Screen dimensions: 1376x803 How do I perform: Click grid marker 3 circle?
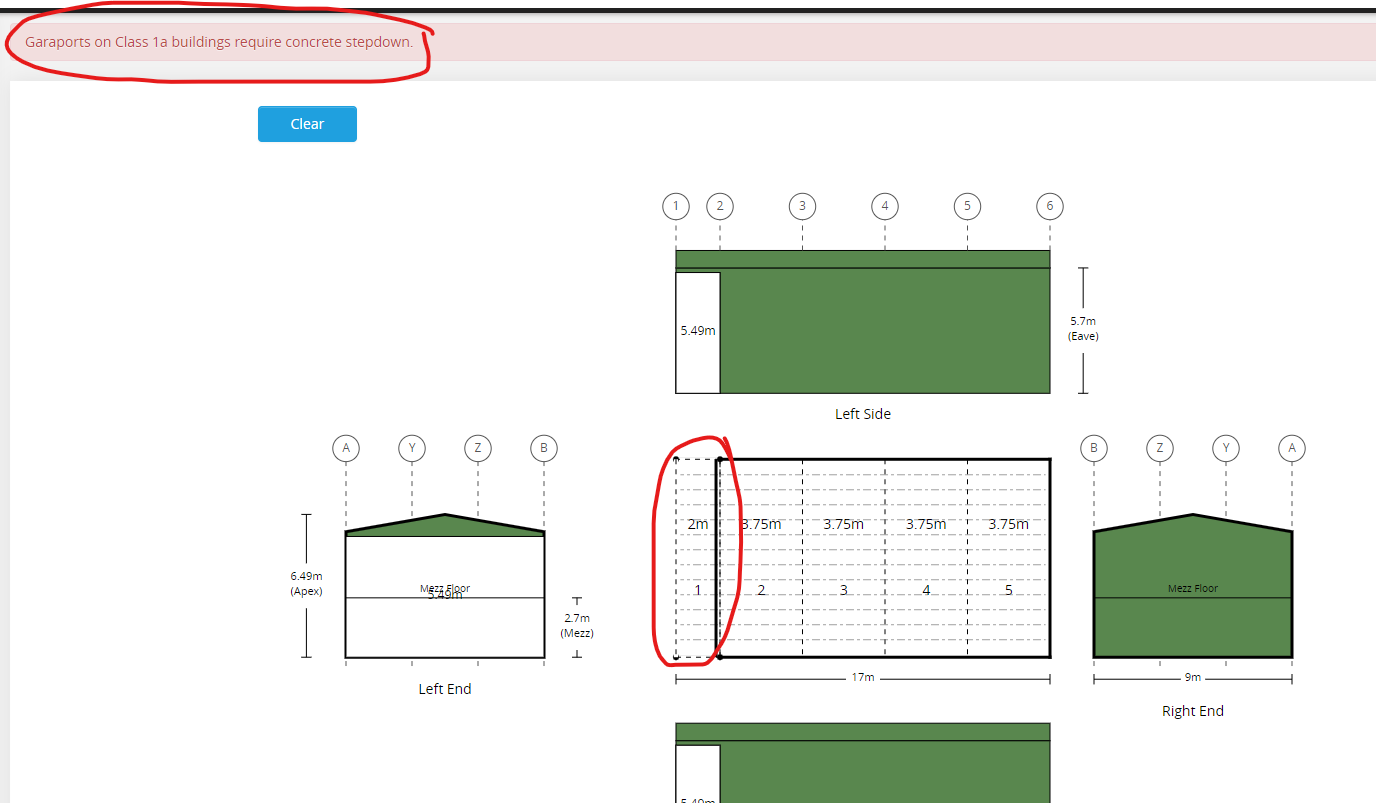point(802,207)
